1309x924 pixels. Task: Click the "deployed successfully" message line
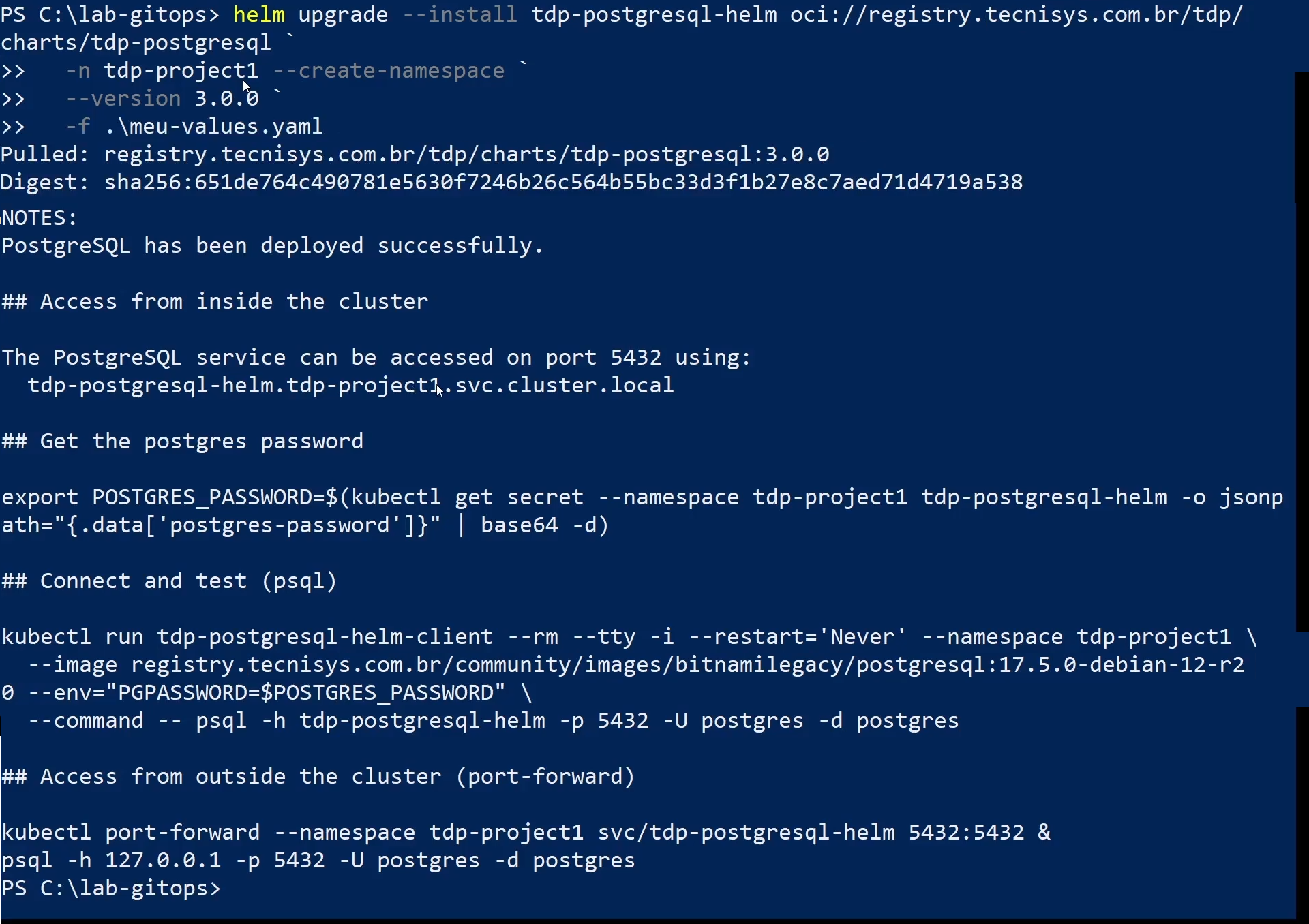point(272,246)
